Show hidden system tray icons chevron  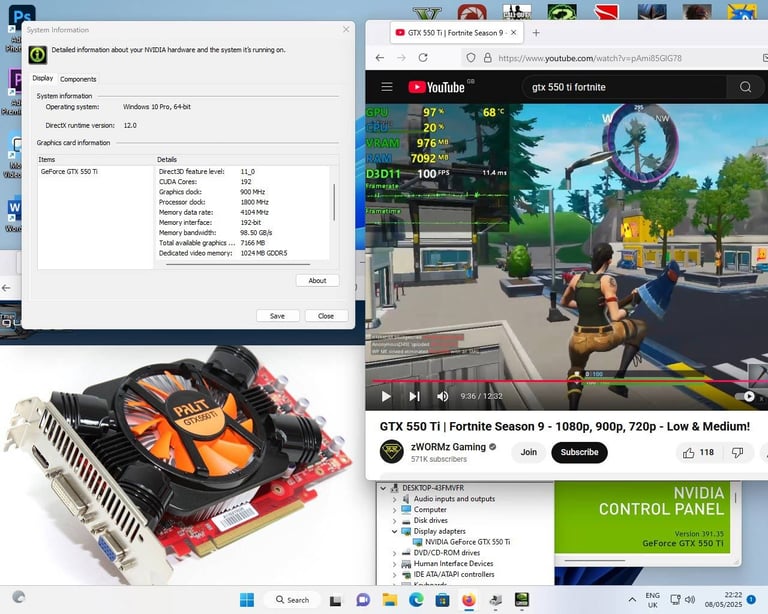pyautogui.click(x=632, y=599)
